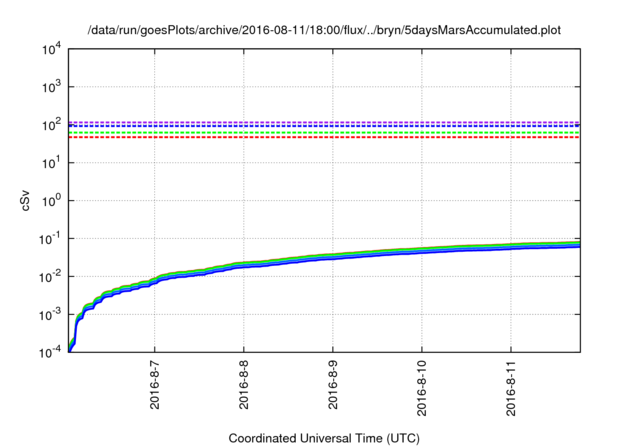Click the 10^-4 y-axis tick label
The image size is (640, 448).
pos(49,352)
